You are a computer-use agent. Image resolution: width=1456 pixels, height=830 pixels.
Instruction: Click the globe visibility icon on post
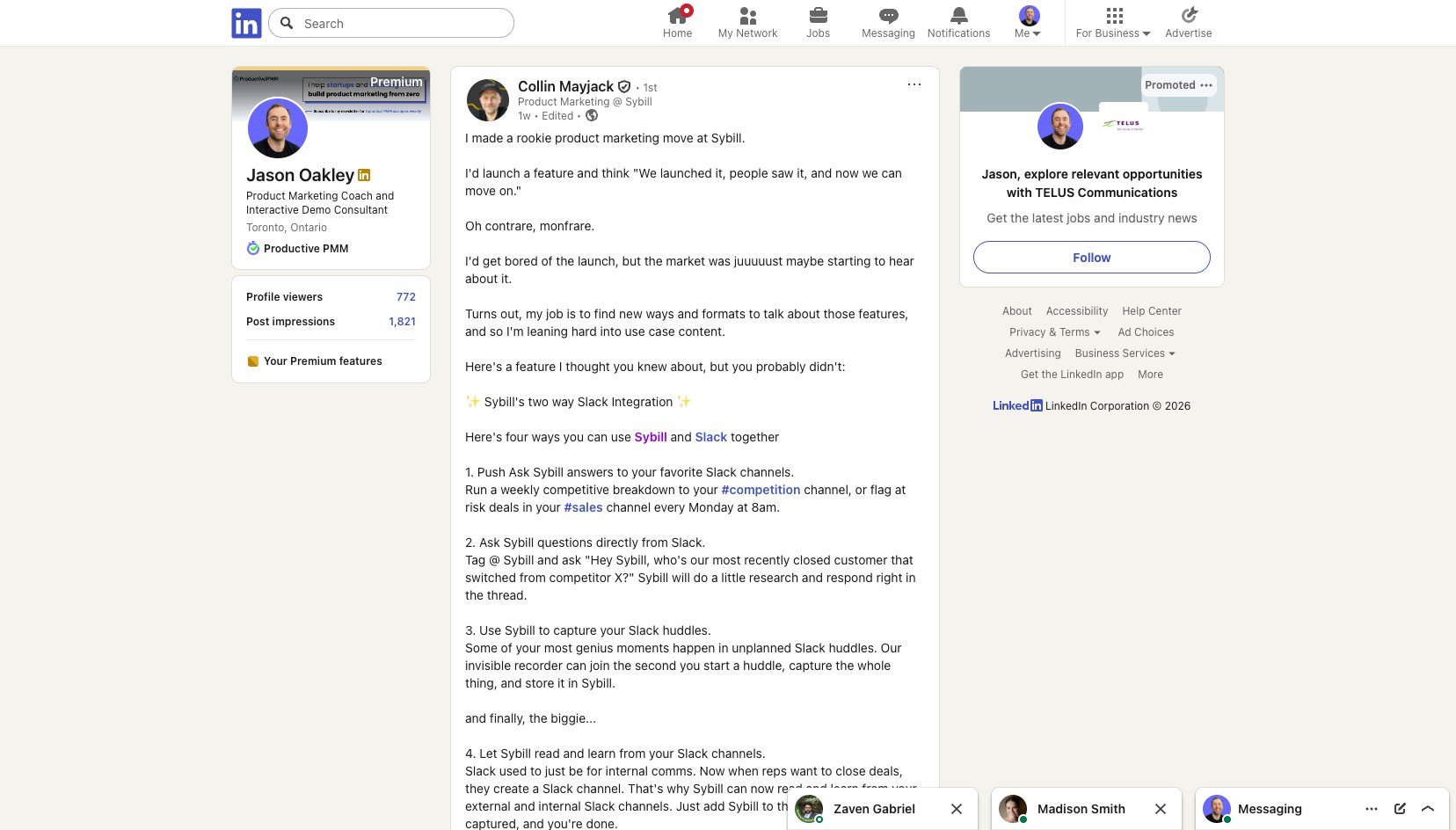point(592,115)
